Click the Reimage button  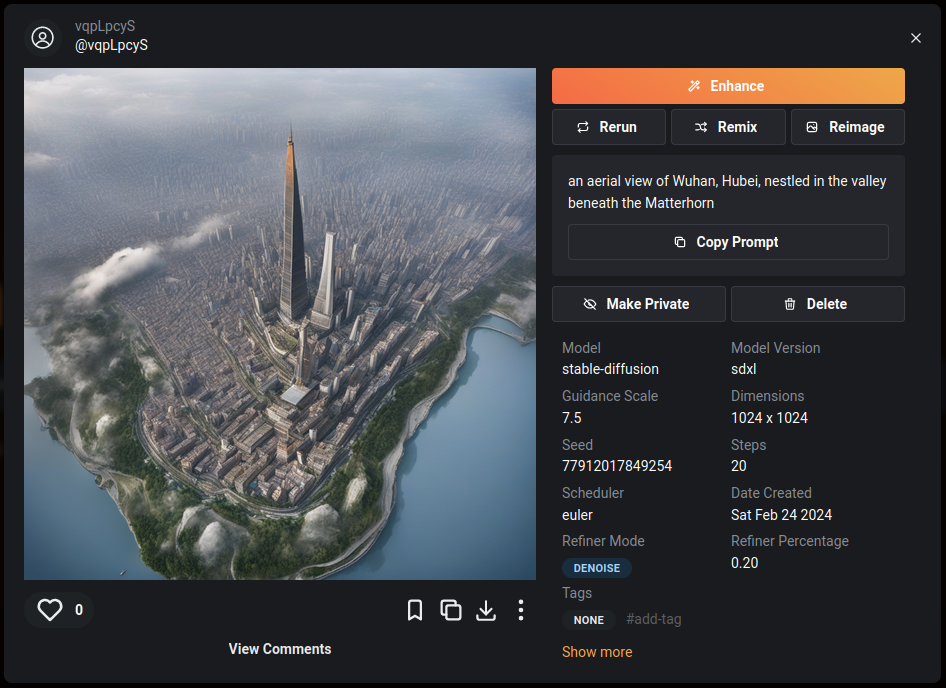pos(847,127)
